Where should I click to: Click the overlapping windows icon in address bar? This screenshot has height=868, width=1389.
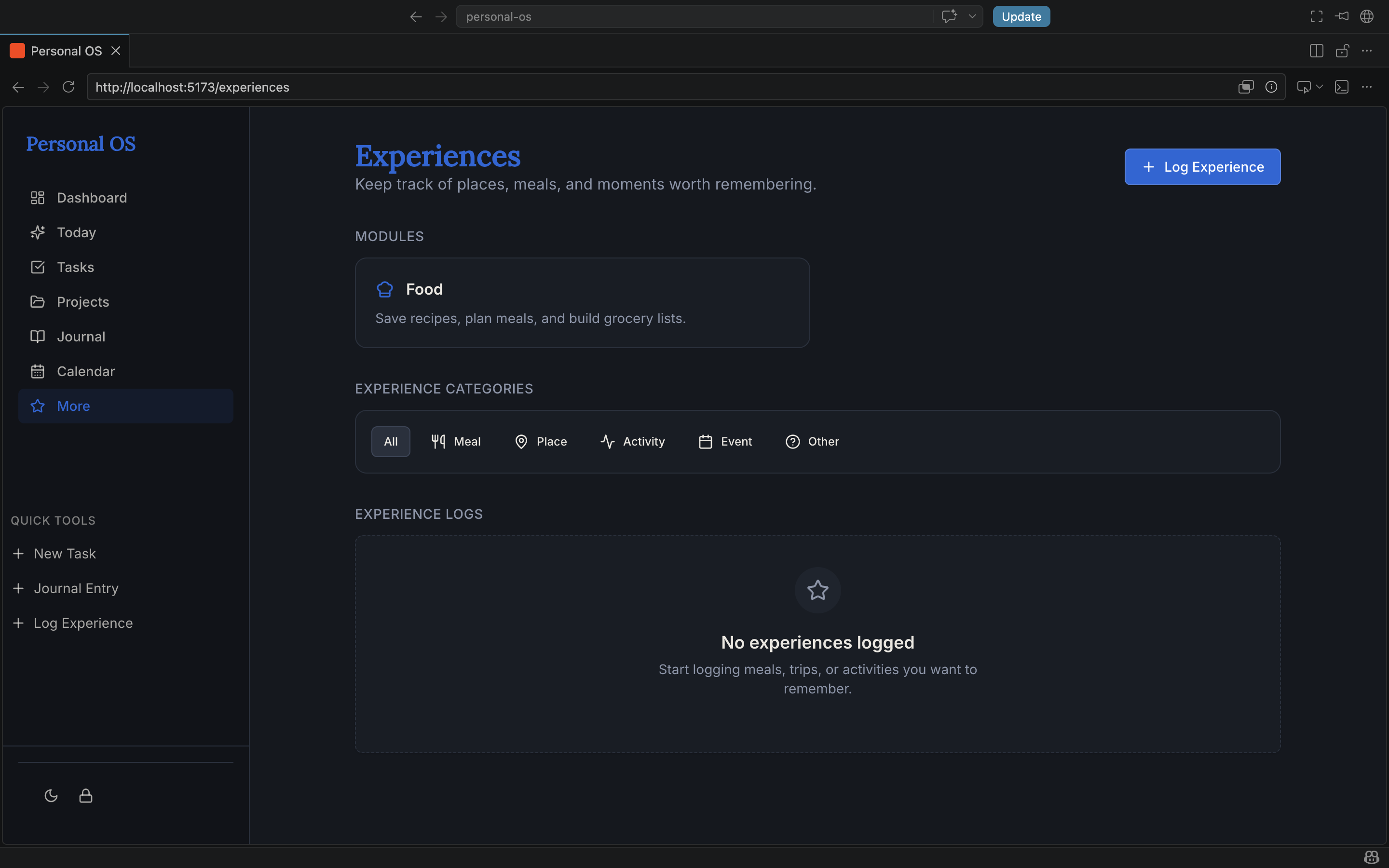(1246, 87)
